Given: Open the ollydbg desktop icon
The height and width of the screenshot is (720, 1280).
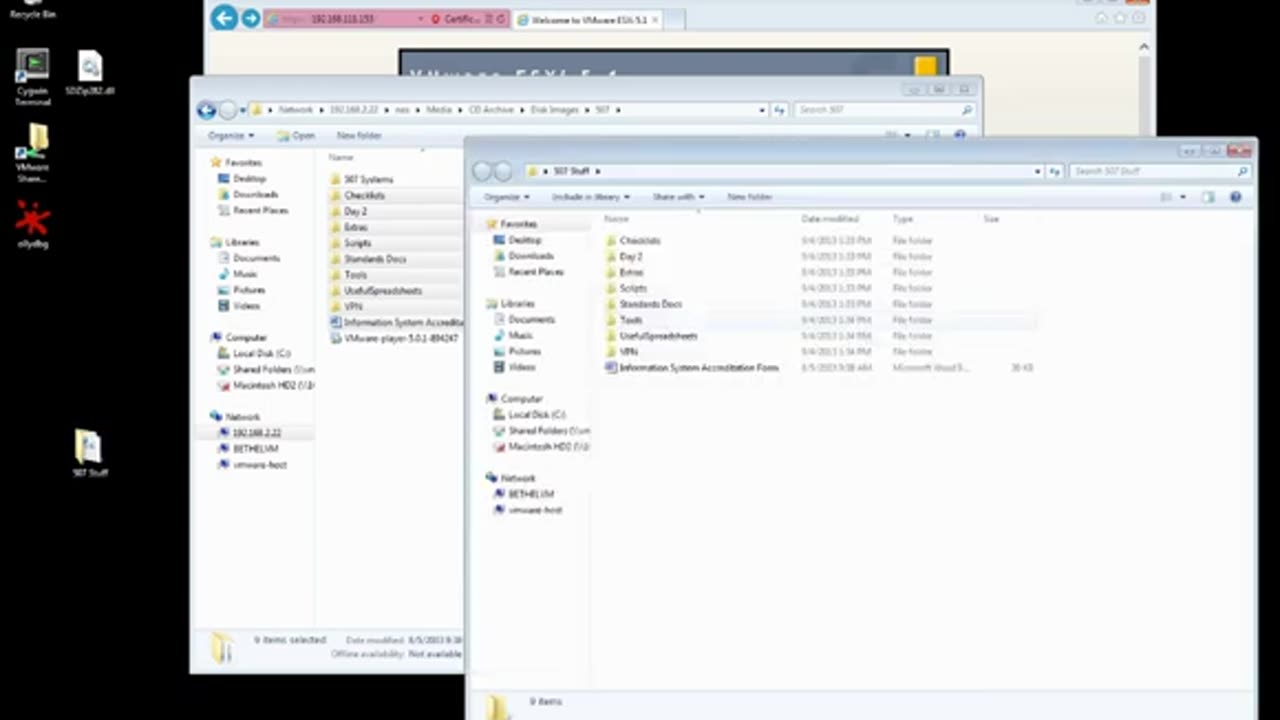Looking at the screenshot, I should [x=33, y=224].
